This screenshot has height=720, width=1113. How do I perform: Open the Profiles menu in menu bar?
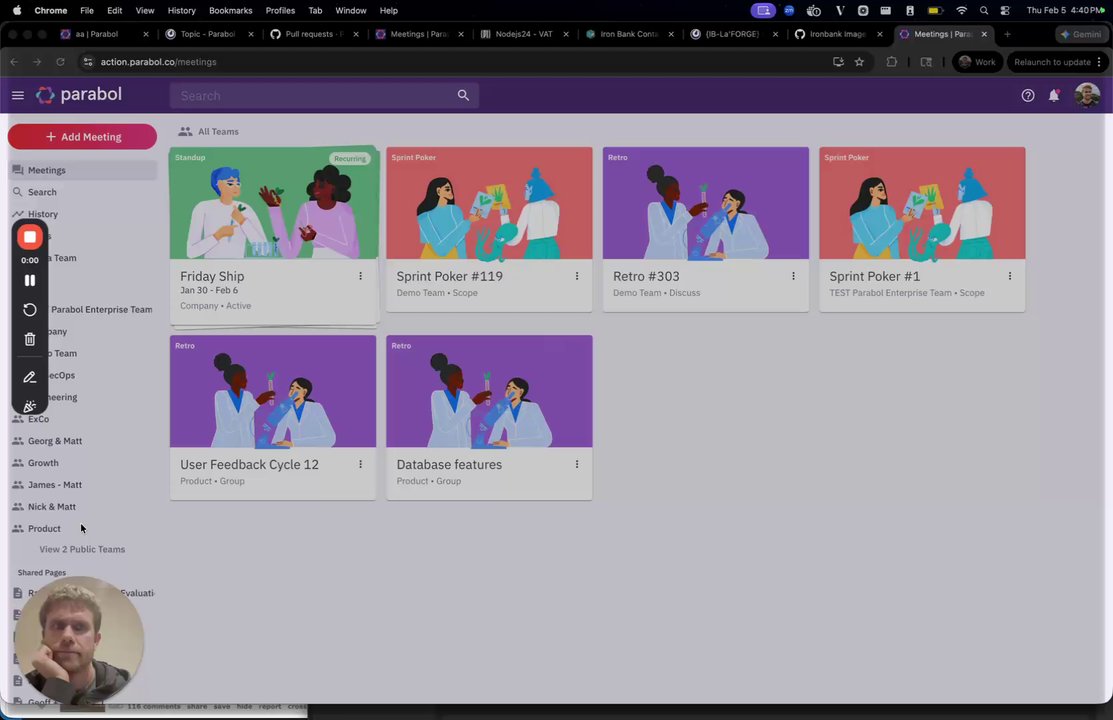280,11
